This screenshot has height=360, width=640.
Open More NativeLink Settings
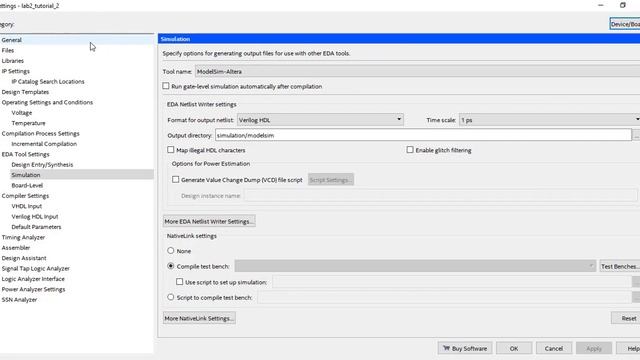pyautogui.click(x=199, y=318)
